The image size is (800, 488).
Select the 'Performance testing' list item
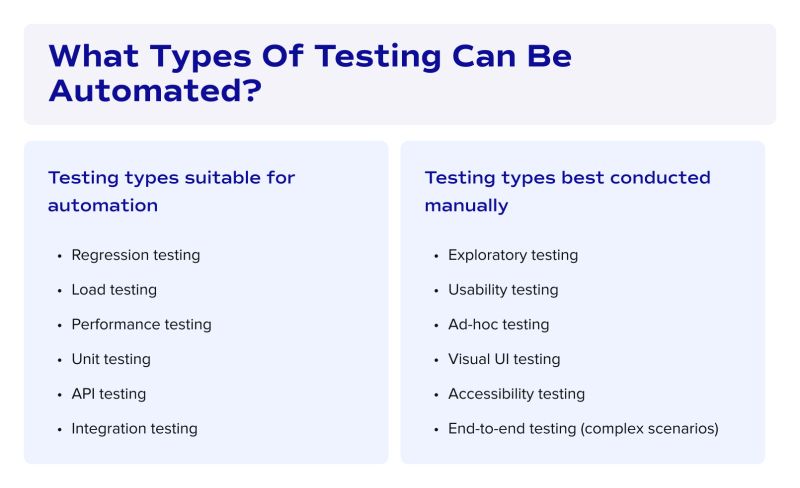coord(141,324)
